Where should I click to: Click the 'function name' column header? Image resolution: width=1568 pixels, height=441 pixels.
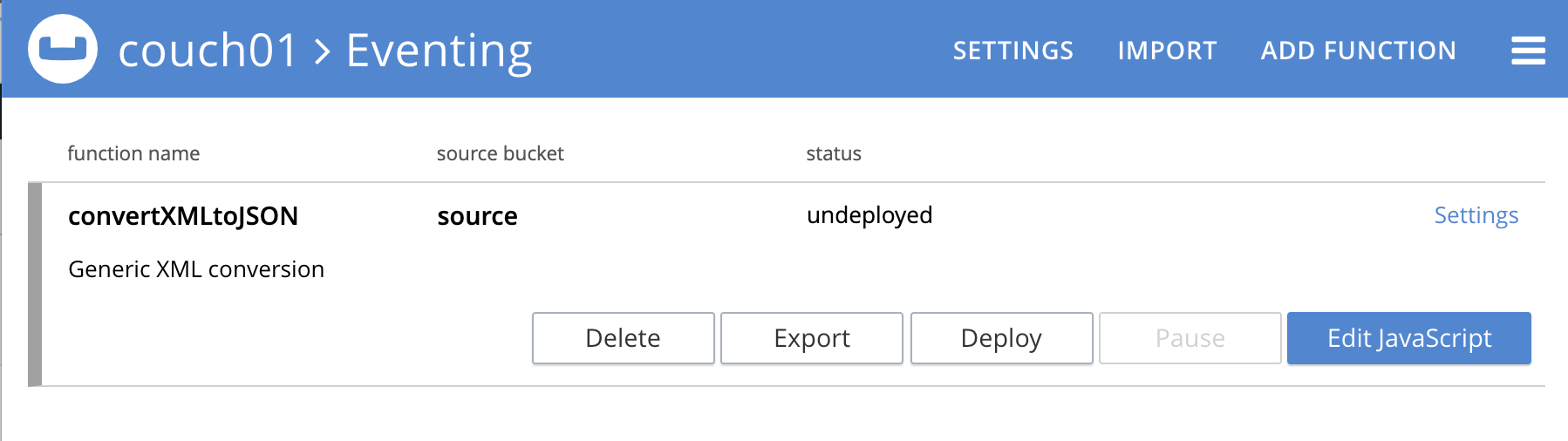[x=133, y=153]
